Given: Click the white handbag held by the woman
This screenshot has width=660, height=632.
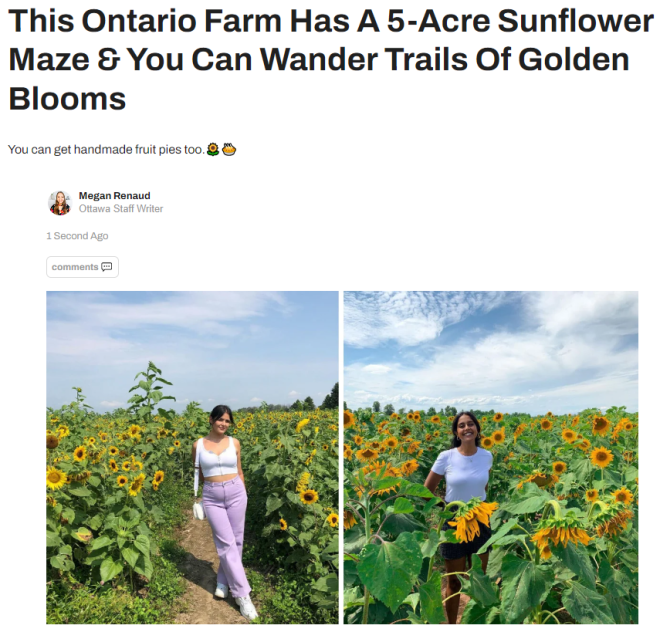Looking at the screenshot, I should pos(199,510).
